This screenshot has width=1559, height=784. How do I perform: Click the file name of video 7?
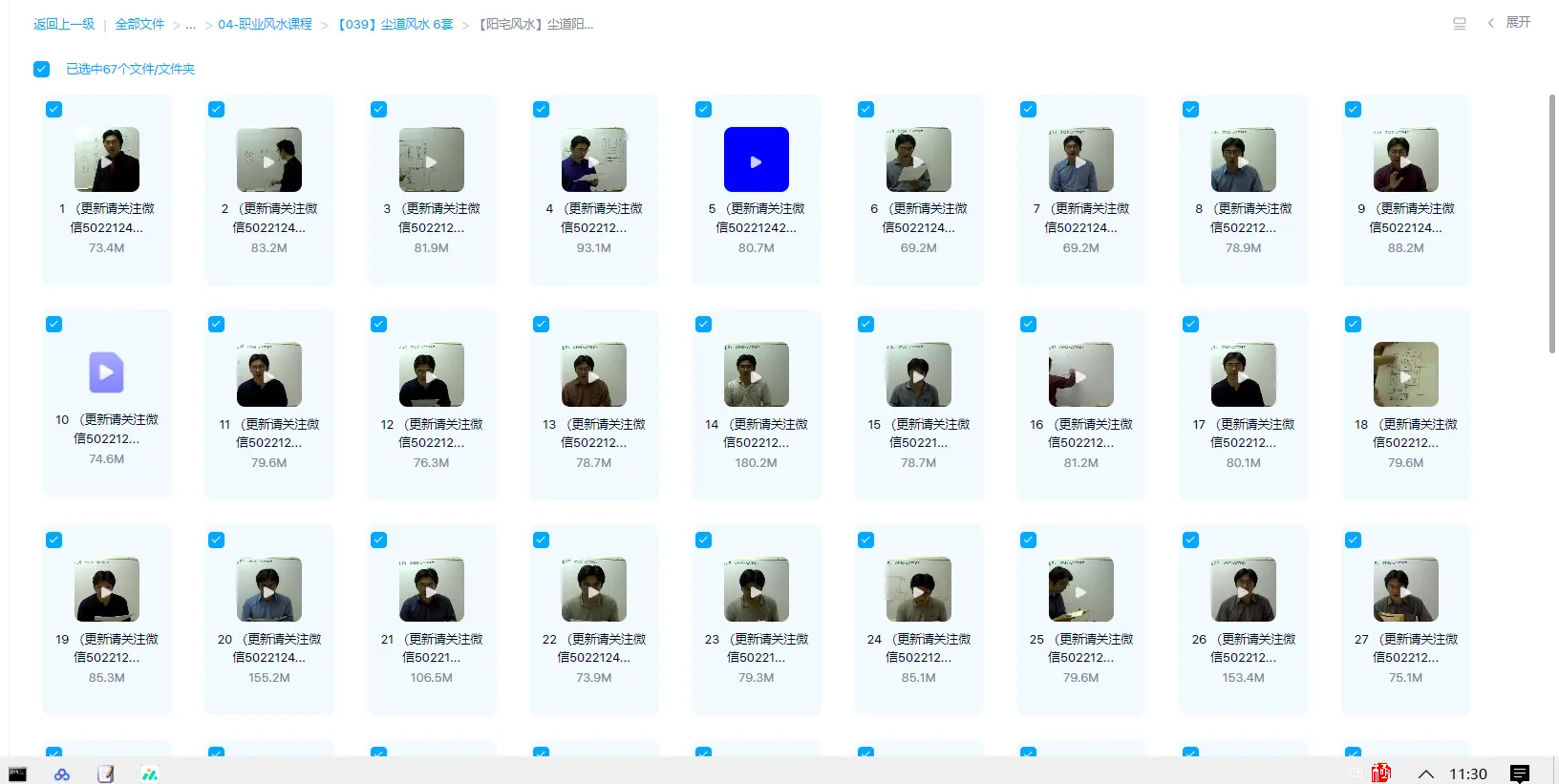click(1081, 218)
